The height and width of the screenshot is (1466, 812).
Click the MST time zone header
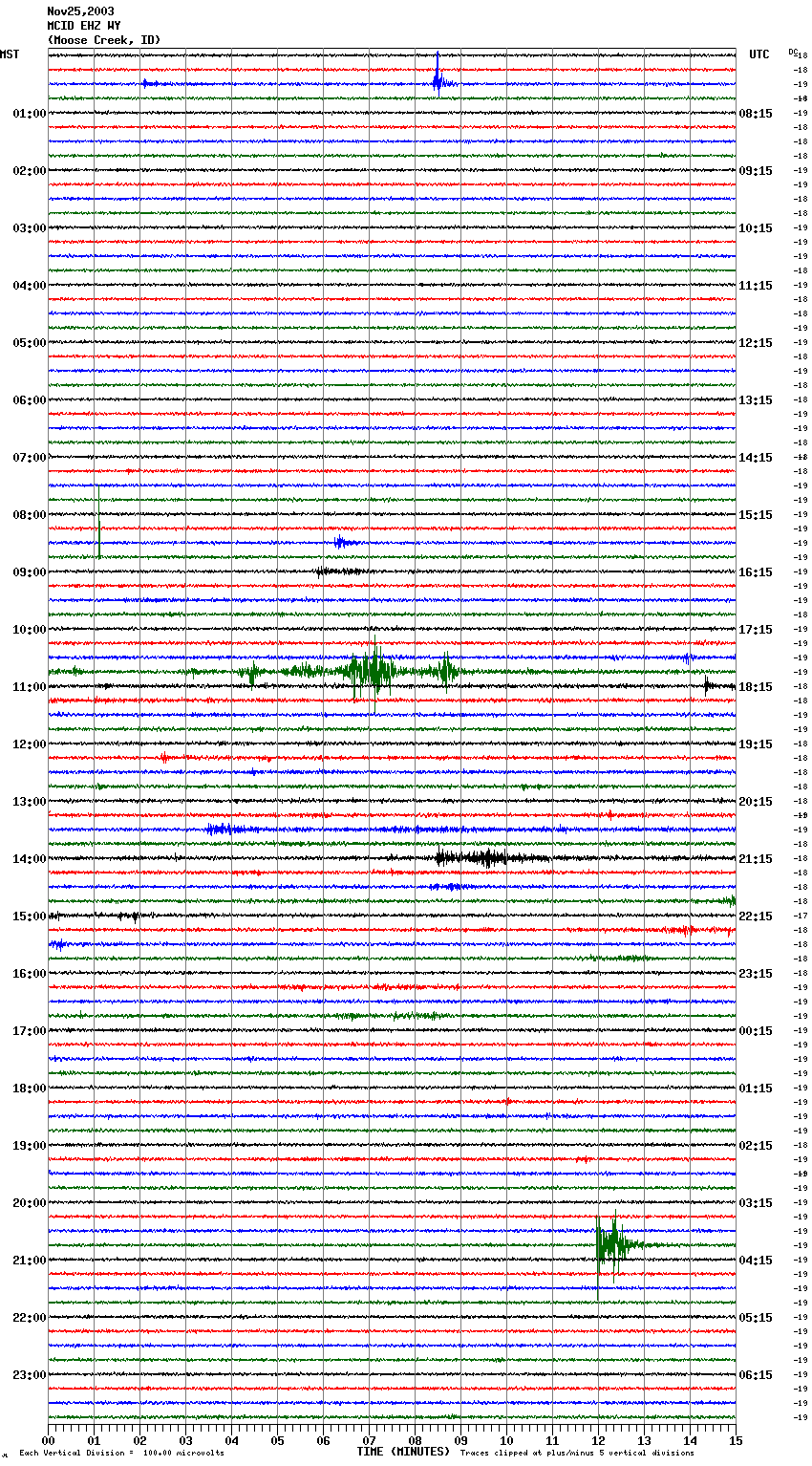(x=10, y=54)
